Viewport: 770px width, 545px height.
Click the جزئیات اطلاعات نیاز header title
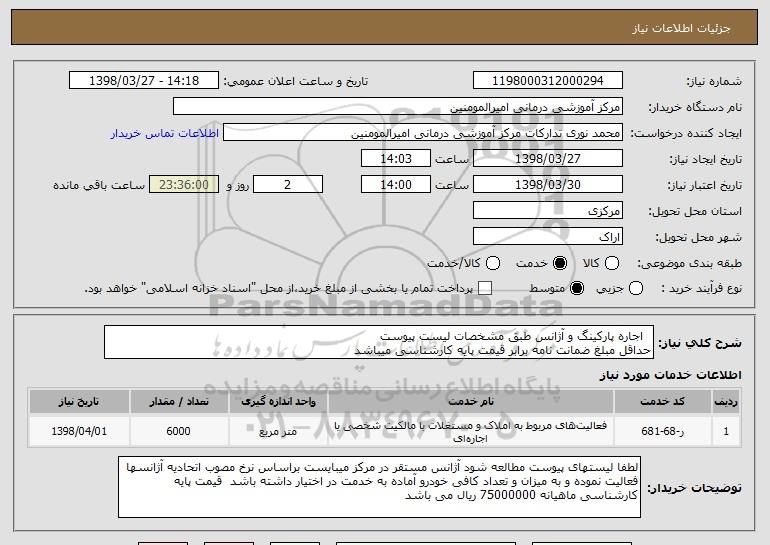pyautogui.click(x=681, y=28)
